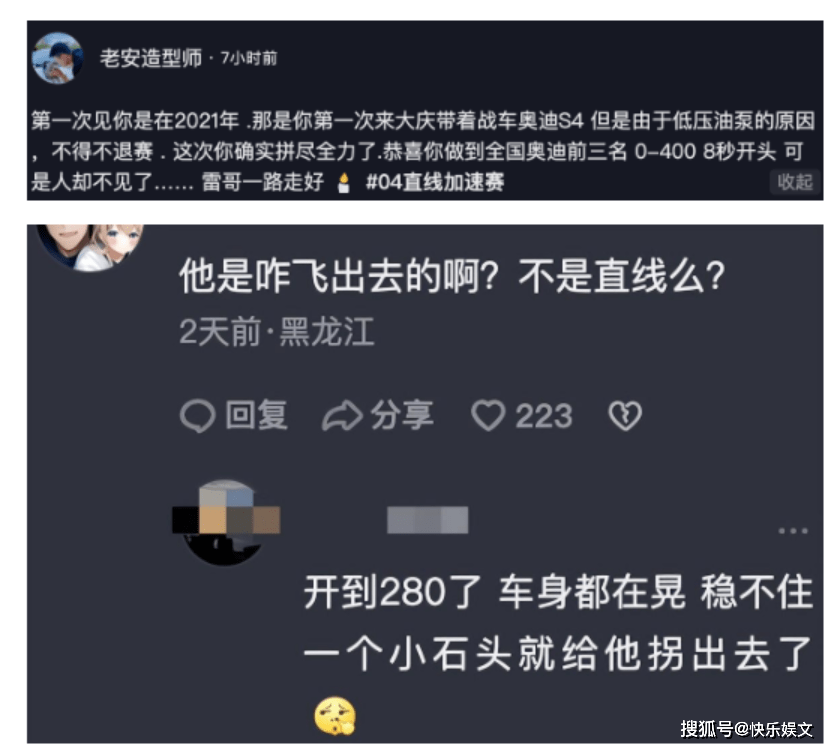Click the sad emoji in reply
The image size is (831, 748).
(335, 716)
